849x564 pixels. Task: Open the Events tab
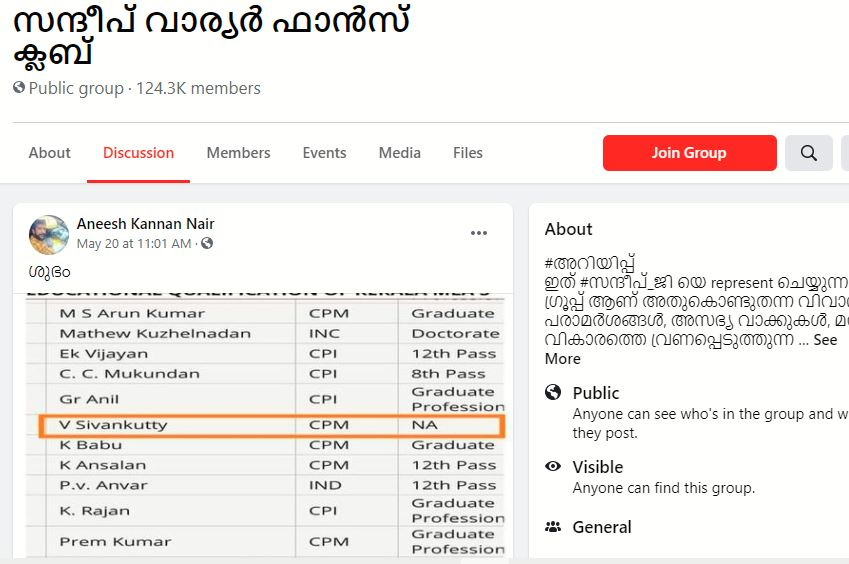[x=324, y=153]
